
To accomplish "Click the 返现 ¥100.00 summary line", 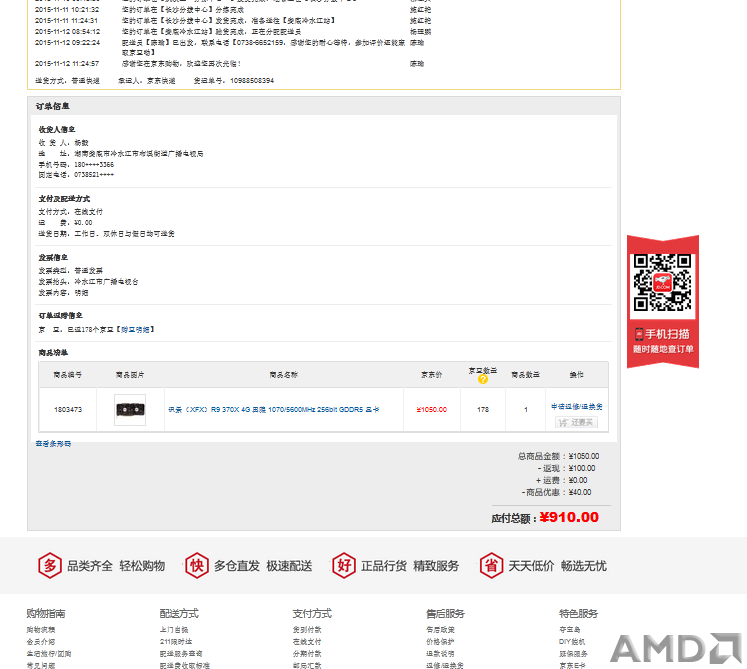I will point(566,468).
